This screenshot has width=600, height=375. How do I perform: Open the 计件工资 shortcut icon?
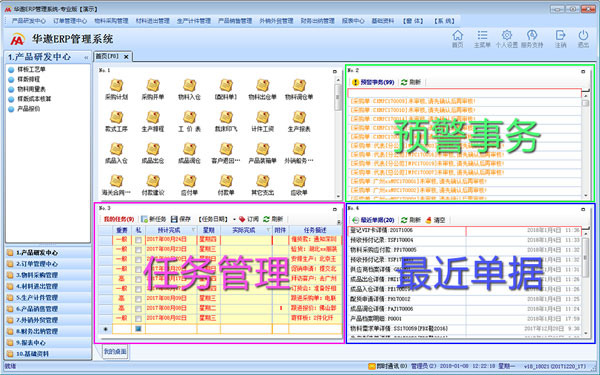[x=262, y=121]
